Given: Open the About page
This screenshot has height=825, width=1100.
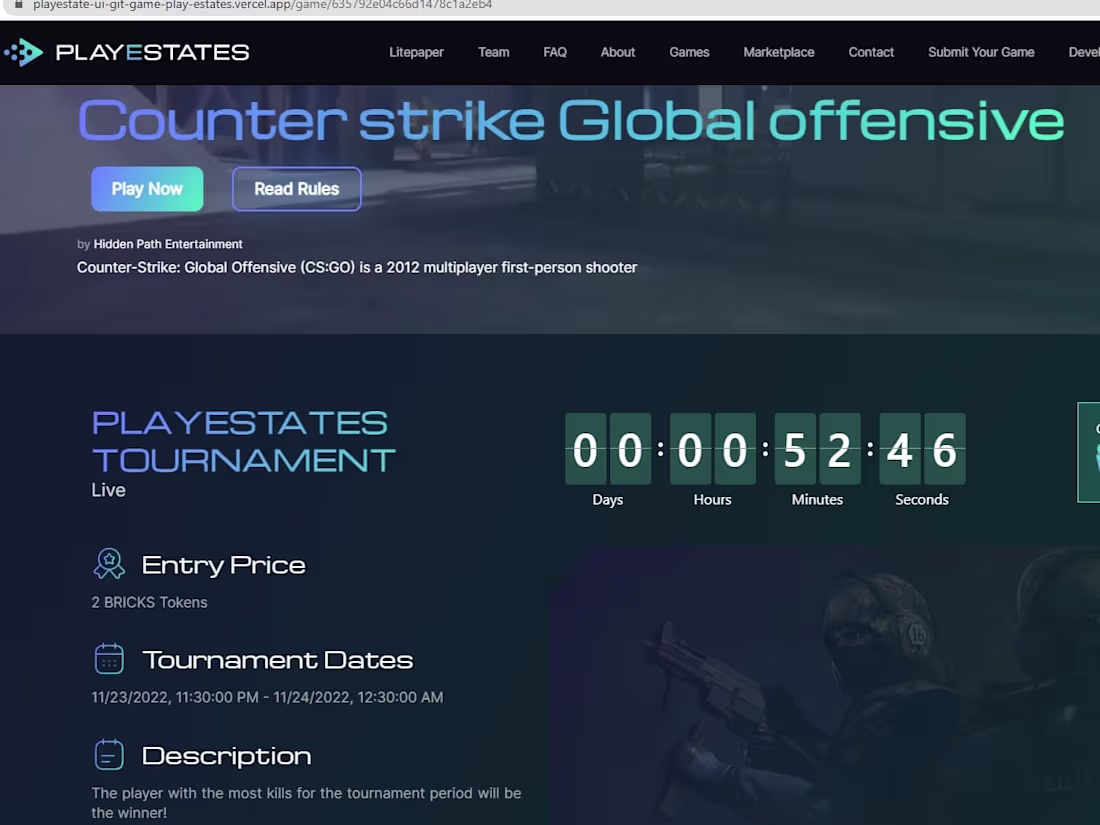Looking at the screenshot, I should [617, 52].
